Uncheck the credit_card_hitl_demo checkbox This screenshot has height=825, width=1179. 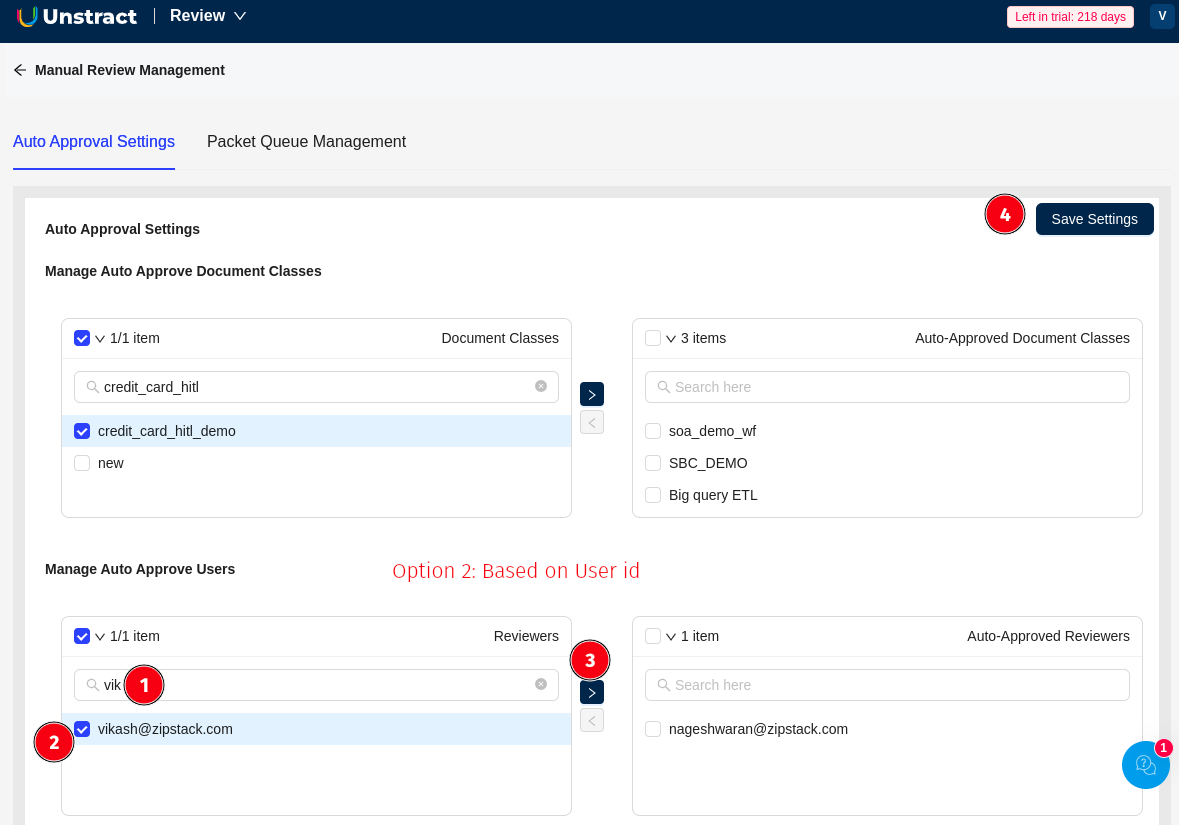tap(82, 431)
